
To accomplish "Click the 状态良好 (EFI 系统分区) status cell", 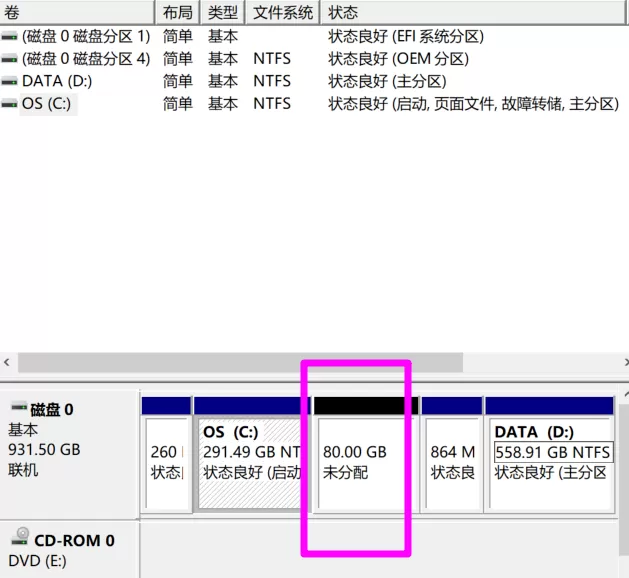I will (x=406, y=37).
